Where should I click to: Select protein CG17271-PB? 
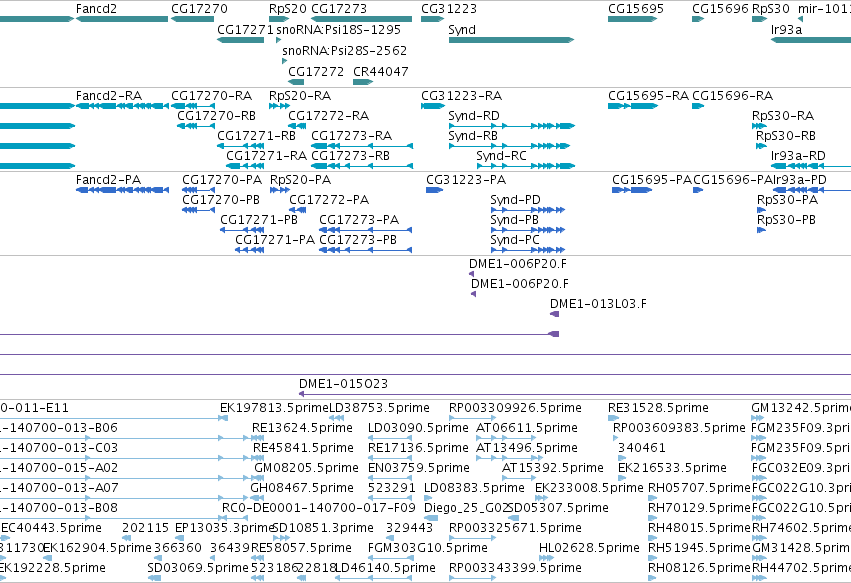(x=242, y=230)
